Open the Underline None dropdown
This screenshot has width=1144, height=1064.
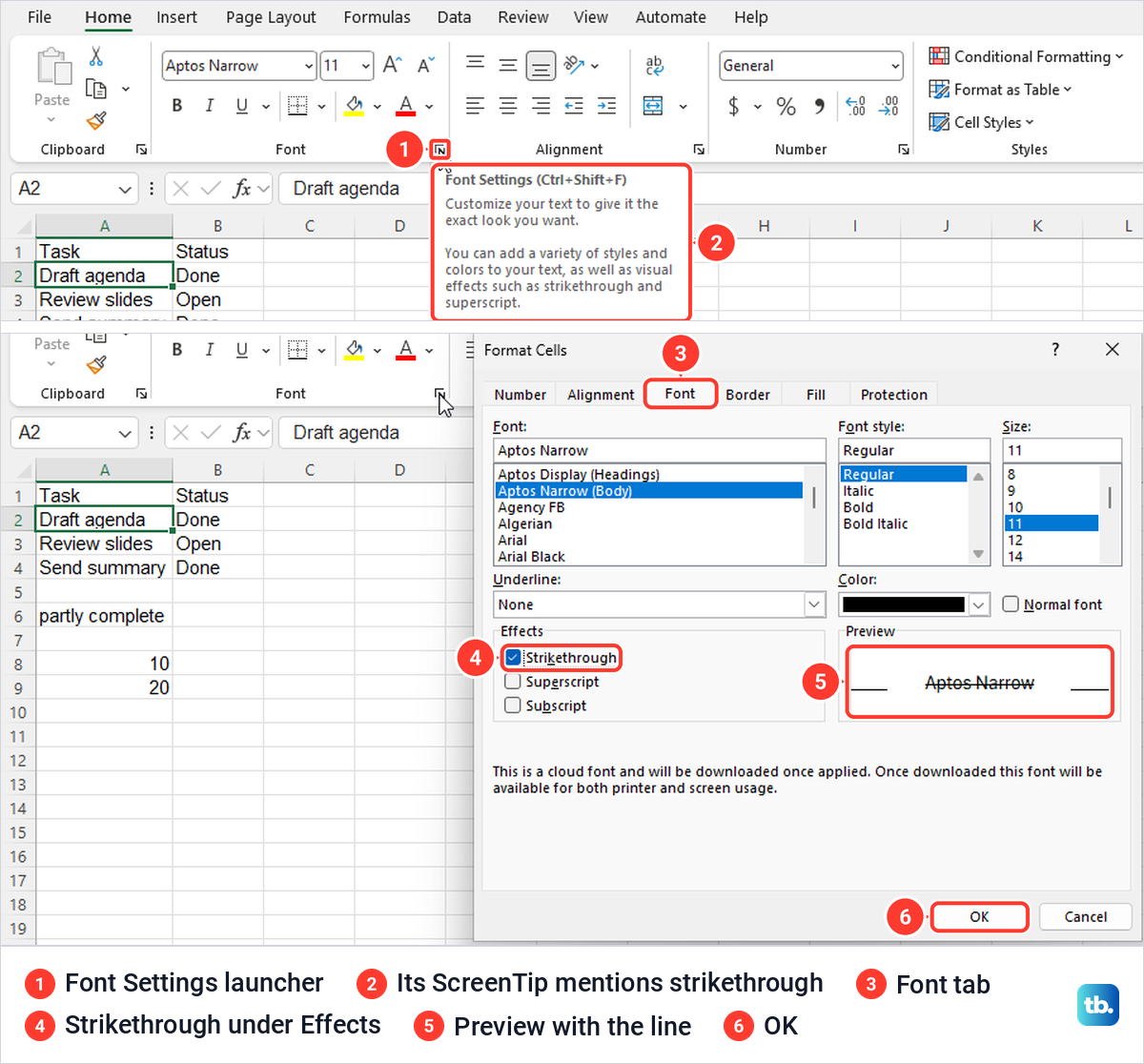pos(814,604)
